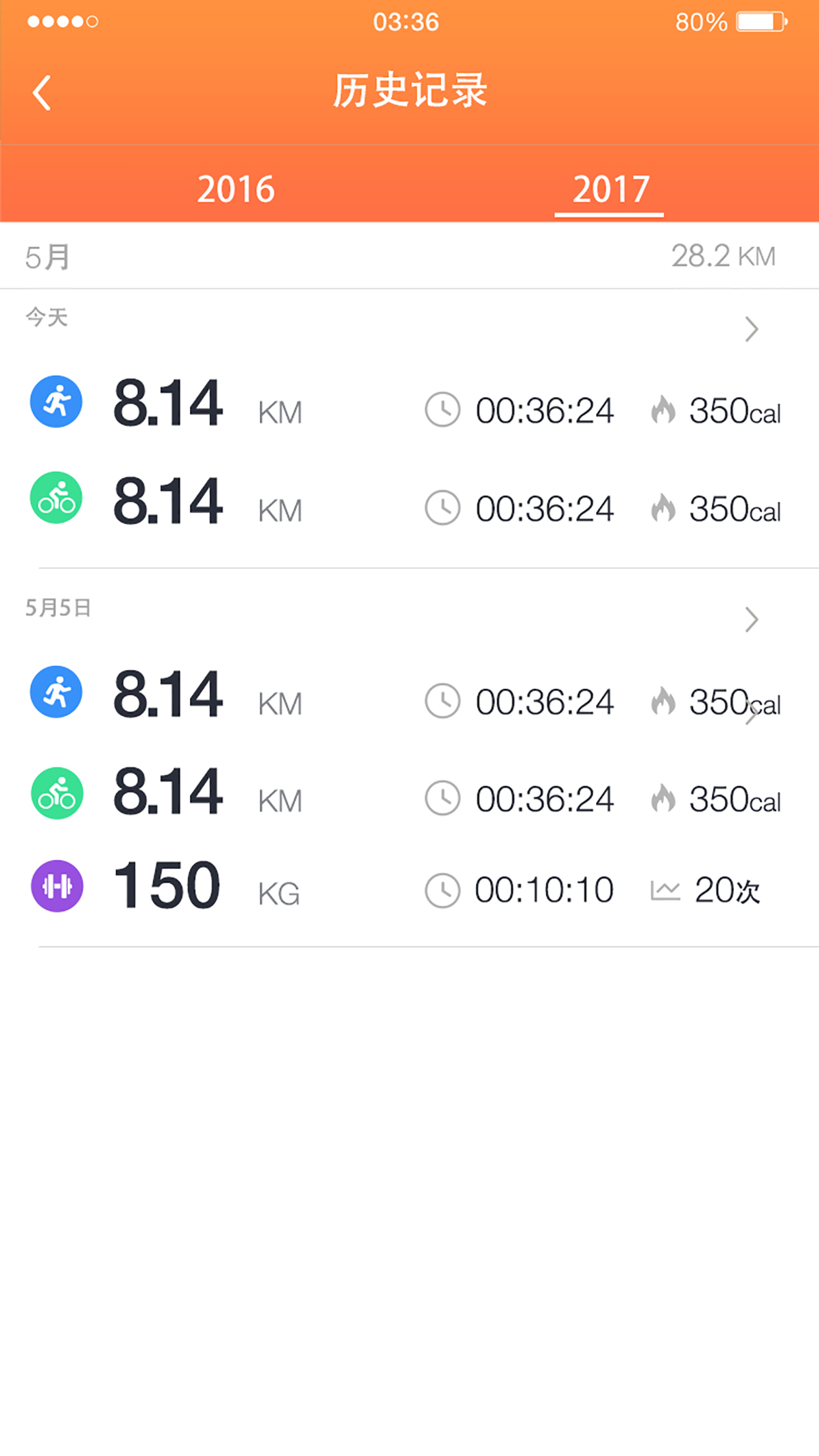Switch to the 2016 tab
819x1456 pixels.
tap(235, 189)
